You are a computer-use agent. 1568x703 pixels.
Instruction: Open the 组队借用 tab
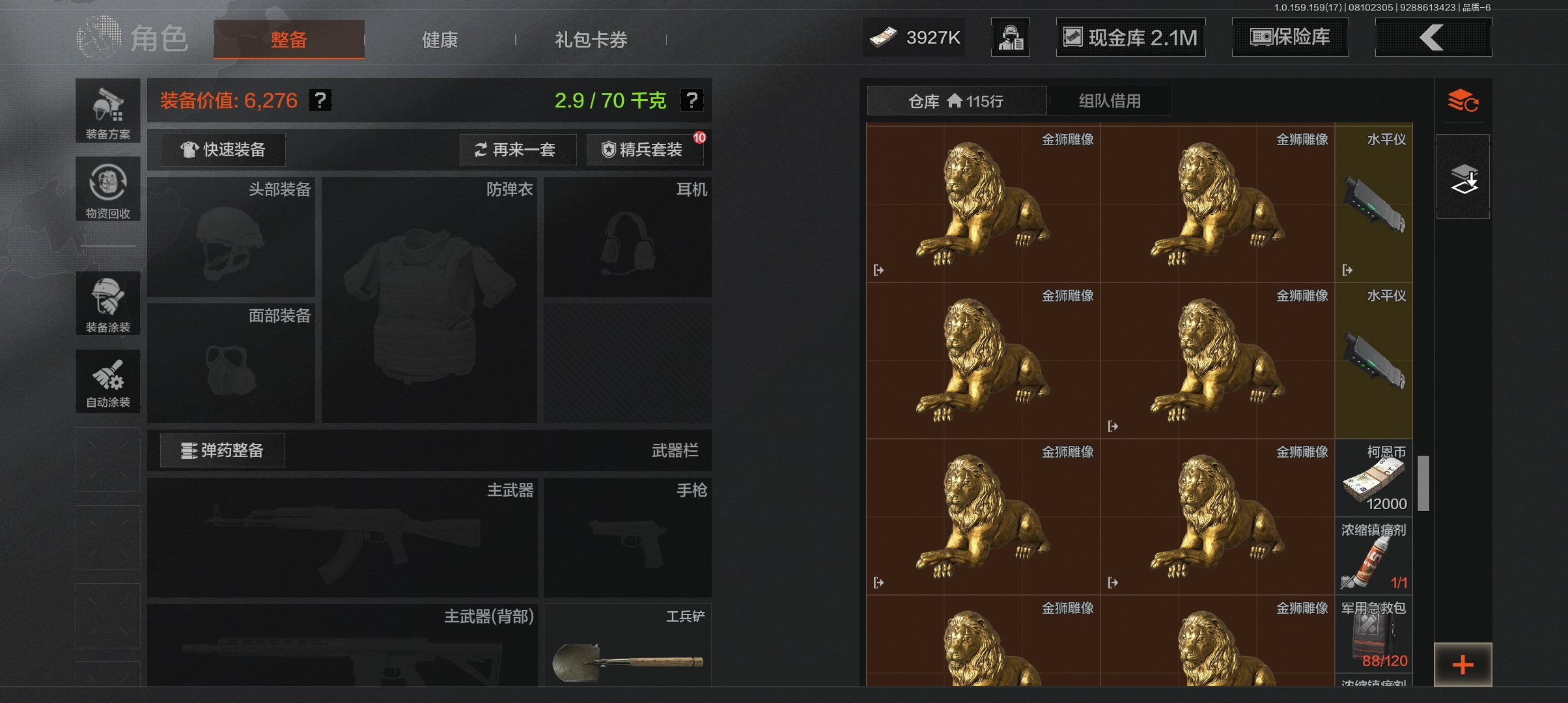[x=1110, y=101]
